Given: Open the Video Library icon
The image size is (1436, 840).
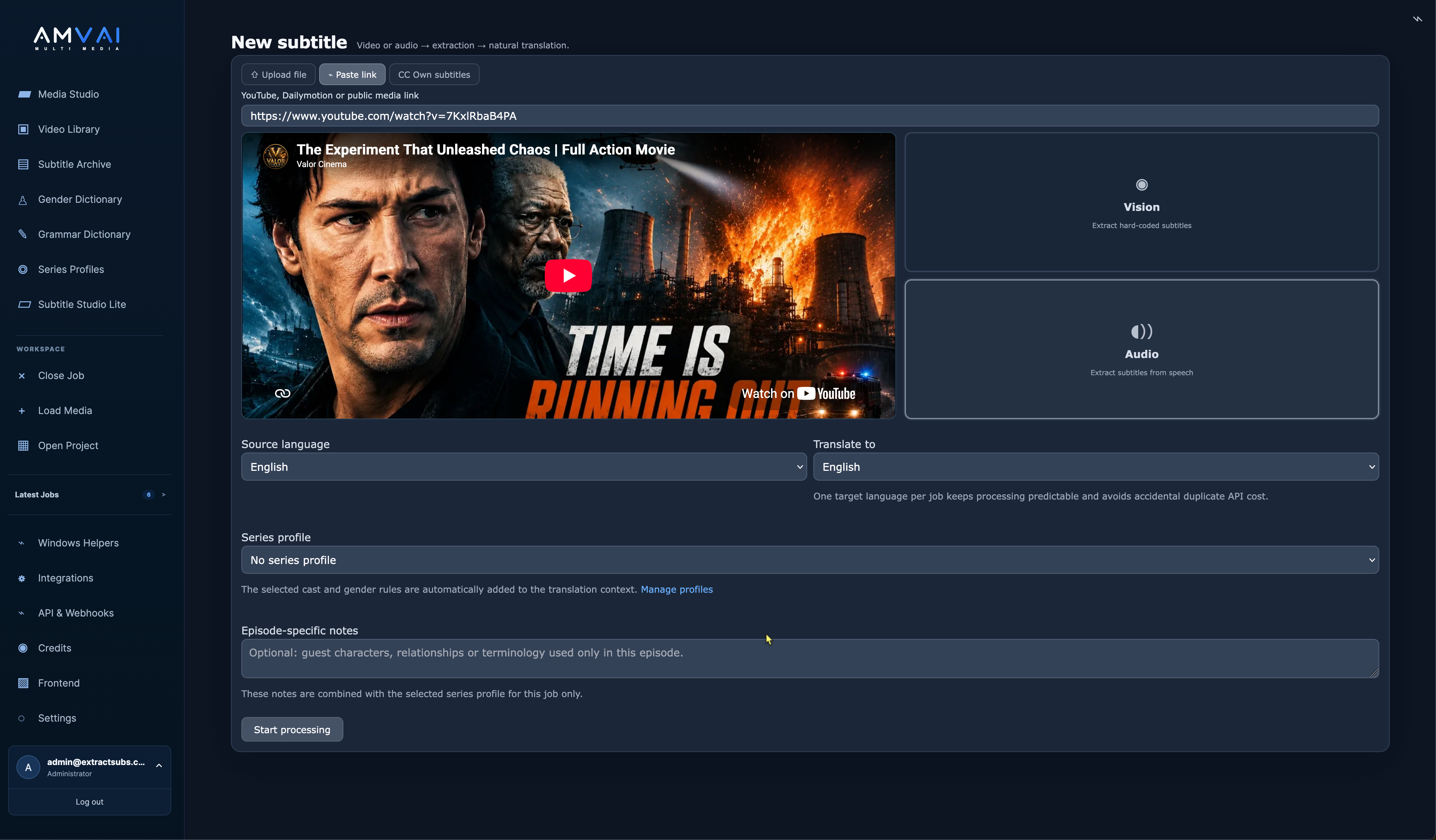Looking at the screenshot, I should tap(23, 129).
